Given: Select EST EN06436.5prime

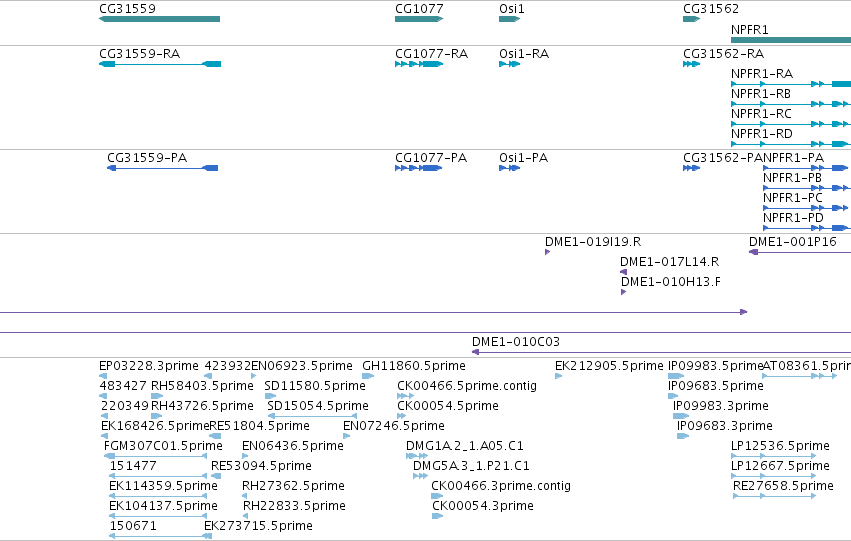Looking at the screenshot, I should pyautogui.click(x=245, y=456).
